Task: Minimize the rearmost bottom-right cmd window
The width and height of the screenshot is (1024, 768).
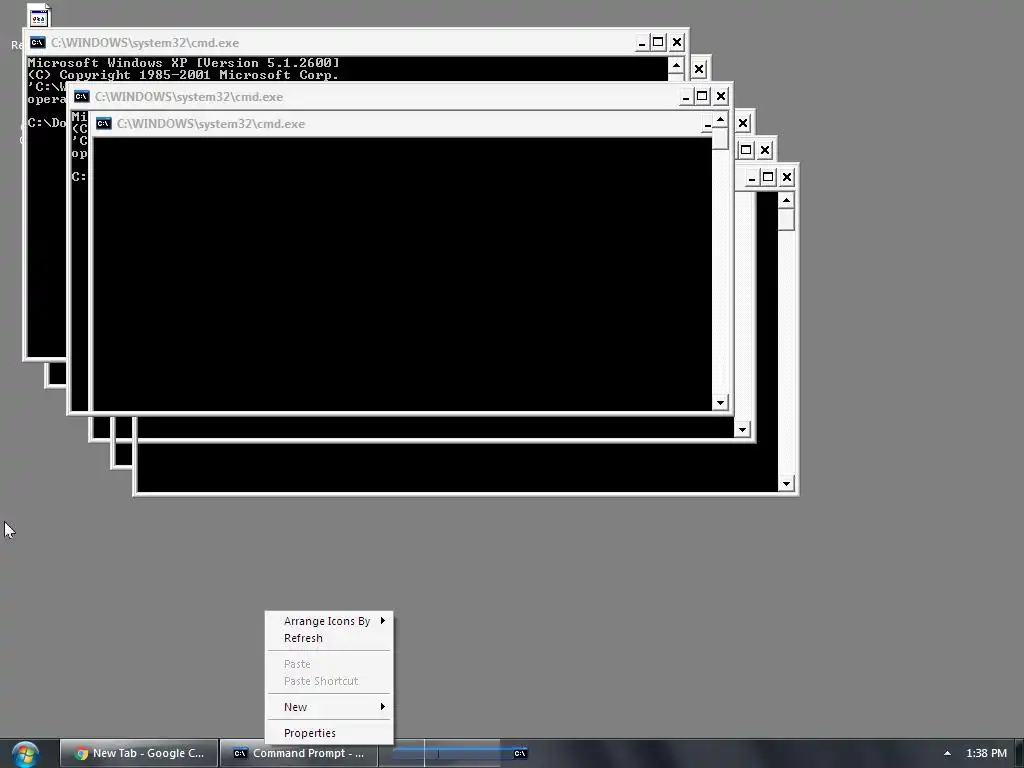Action: [x=752, y=177]
